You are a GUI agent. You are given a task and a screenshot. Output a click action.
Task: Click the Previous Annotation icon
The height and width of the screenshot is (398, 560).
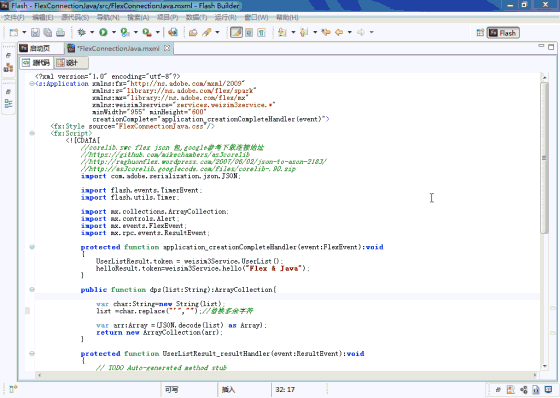click(x=304, y=33)
